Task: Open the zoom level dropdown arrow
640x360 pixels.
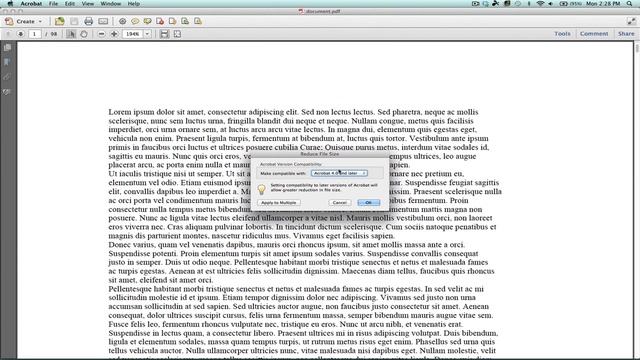Action: point(147,34)
